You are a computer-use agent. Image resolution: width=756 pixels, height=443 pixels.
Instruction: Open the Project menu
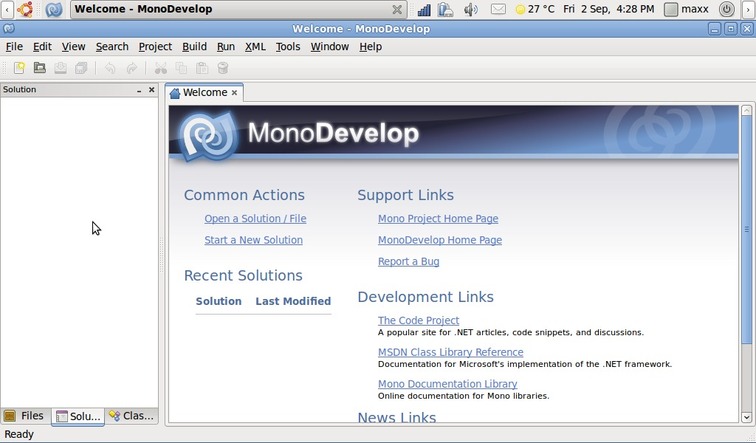(x=155, y=46)
